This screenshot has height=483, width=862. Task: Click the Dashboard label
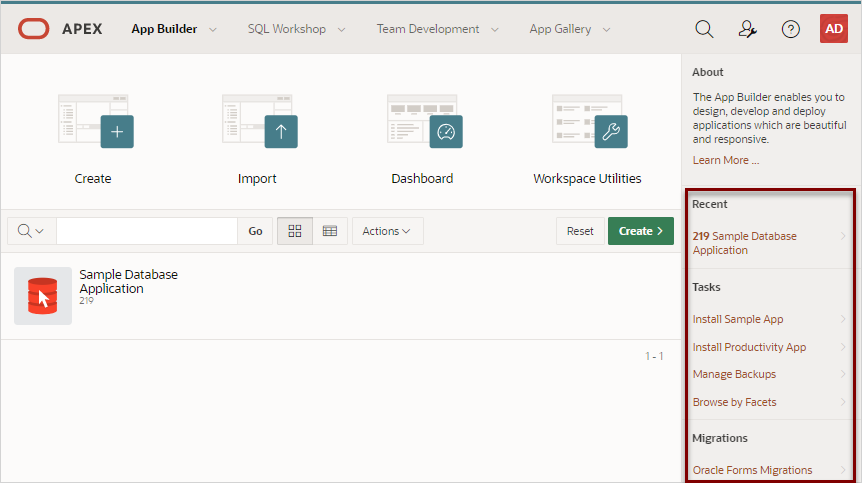pyautogui.click(x=422, y=179)
